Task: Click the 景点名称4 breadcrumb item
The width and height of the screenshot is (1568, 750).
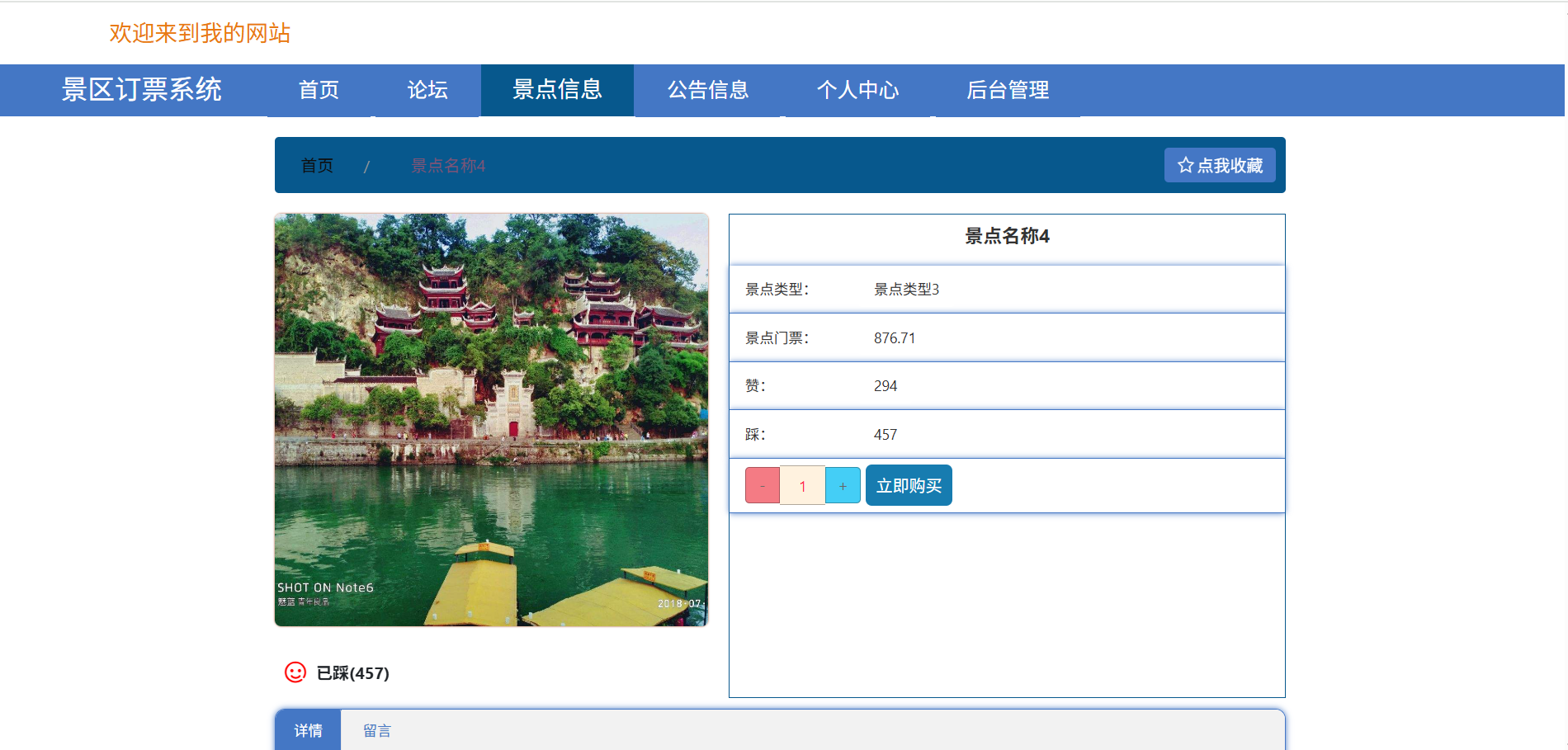Action: [x=448, y=166]
